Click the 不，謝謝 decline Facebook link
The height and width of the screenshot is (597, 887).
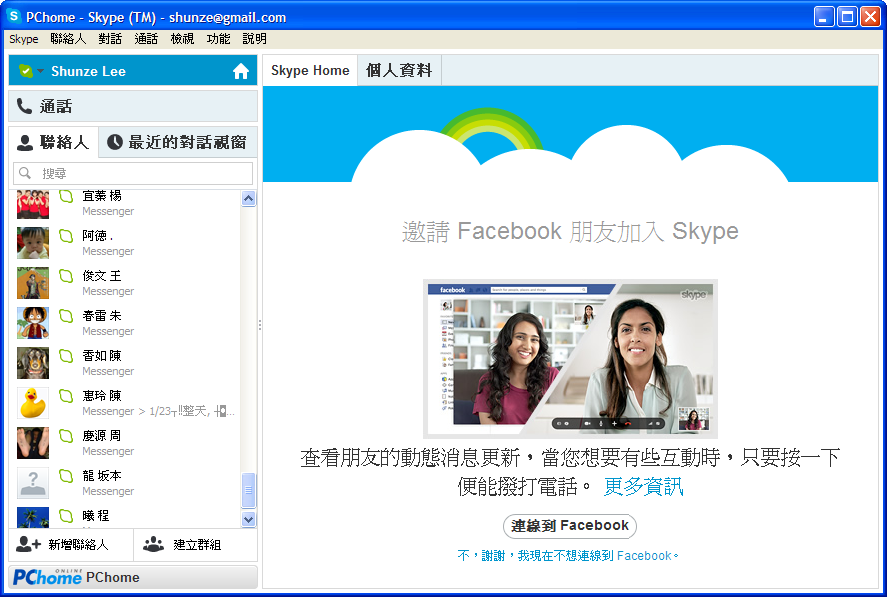coord(568,556)
